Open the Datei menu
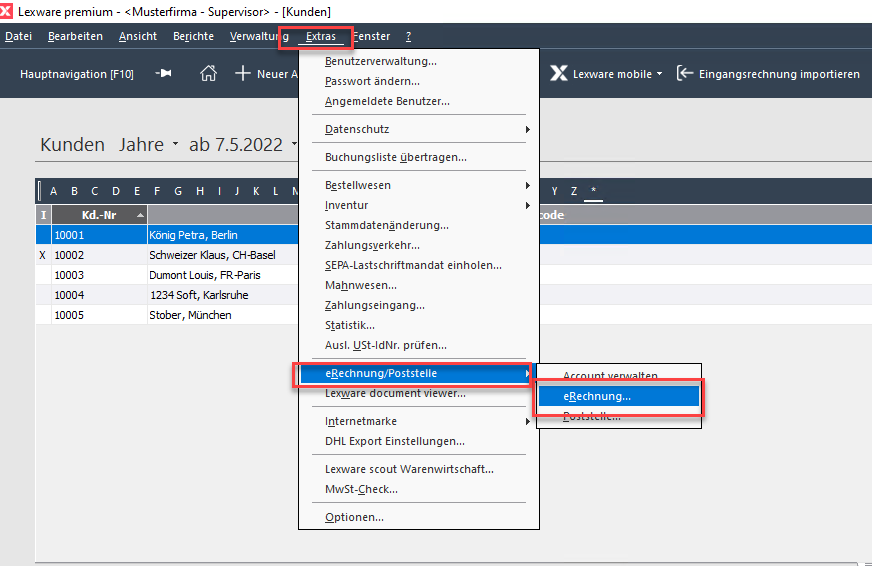The height and width of the screenshot is (566, 872). click(x=18, y=36)
